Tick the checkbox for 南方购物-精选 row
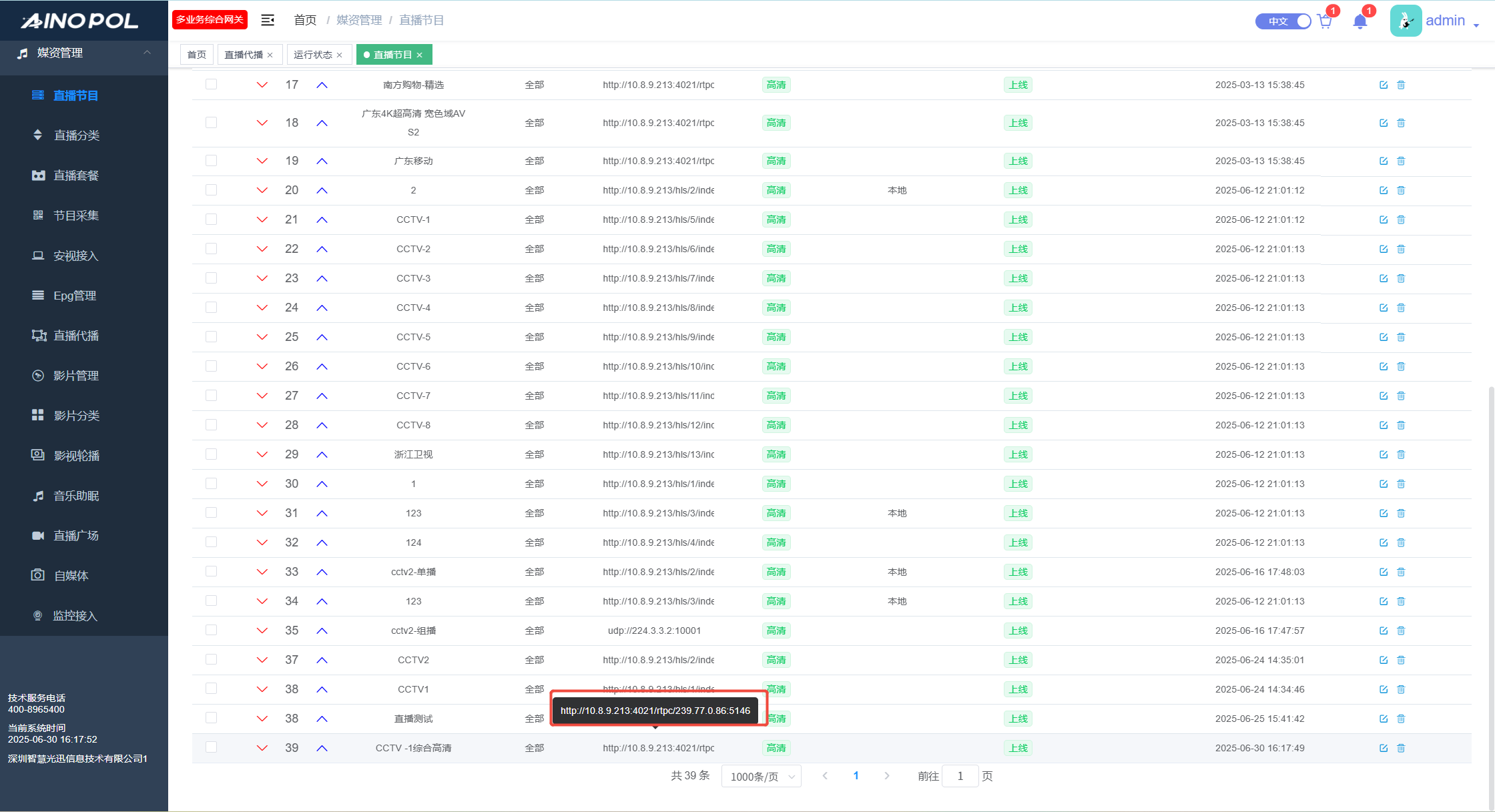 pyautogui.click(x=211, y=84)
